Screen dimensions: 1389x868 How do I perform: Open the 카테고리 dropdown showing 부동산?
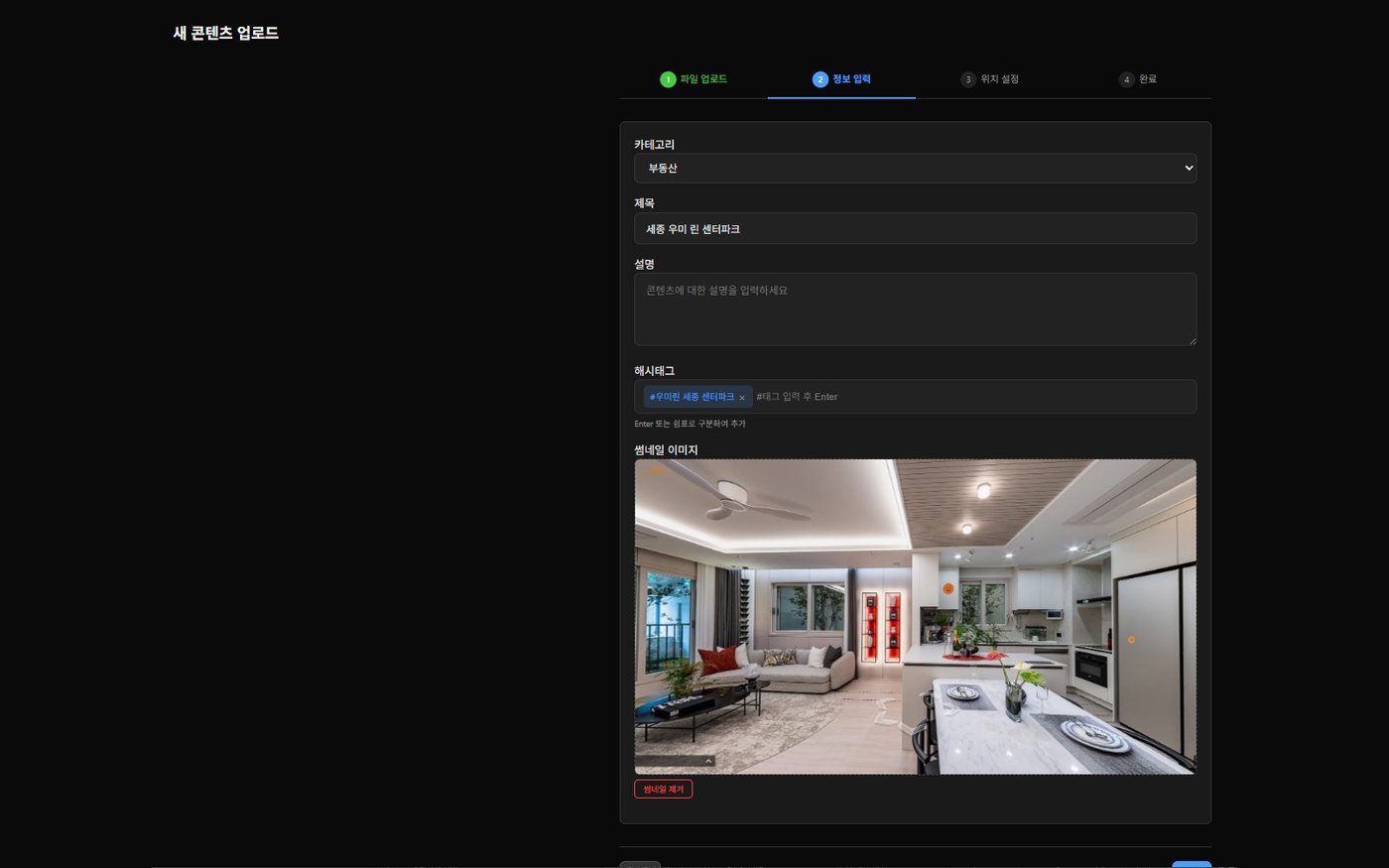[915, 168]
